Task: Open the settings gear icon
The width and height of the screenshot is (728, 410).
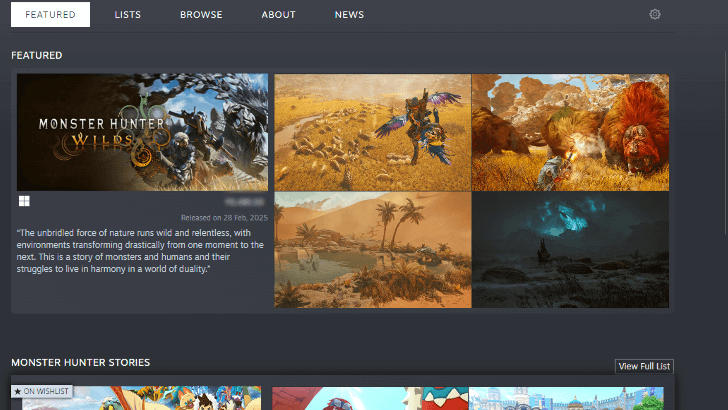Action: (655, 14)
